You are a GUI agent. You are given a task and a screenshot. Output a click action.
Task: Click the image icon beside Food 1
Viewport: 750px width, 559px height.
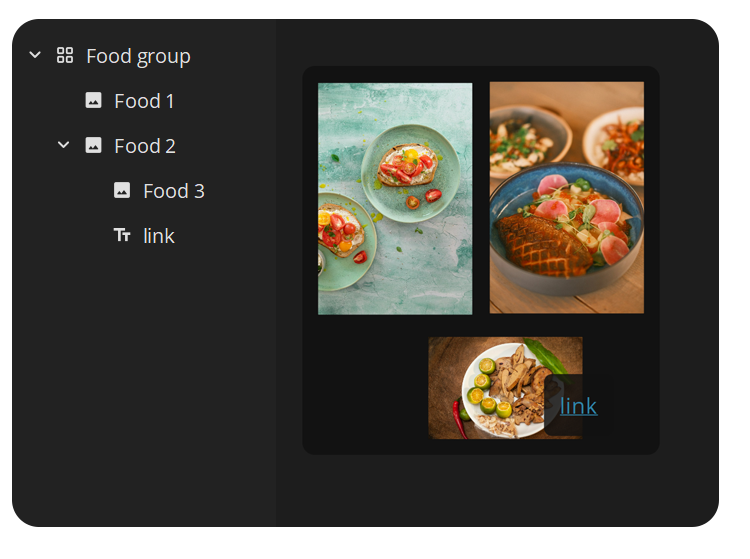pos(93,100)
